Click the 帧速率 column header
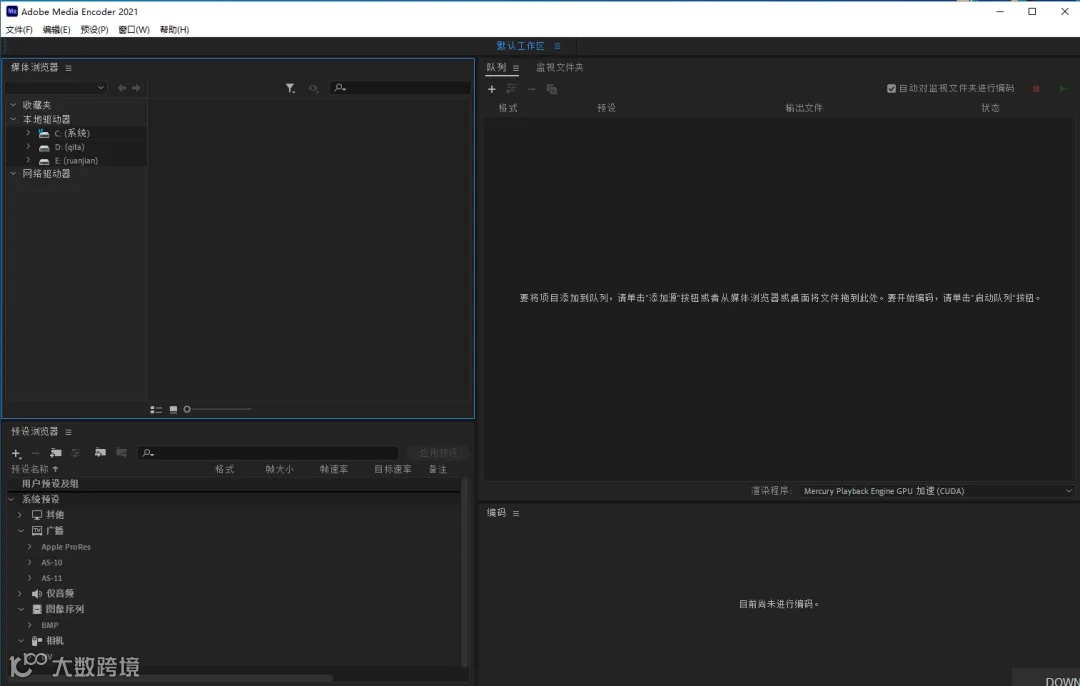Viewport: 1080px width, 686px height. 334,469
